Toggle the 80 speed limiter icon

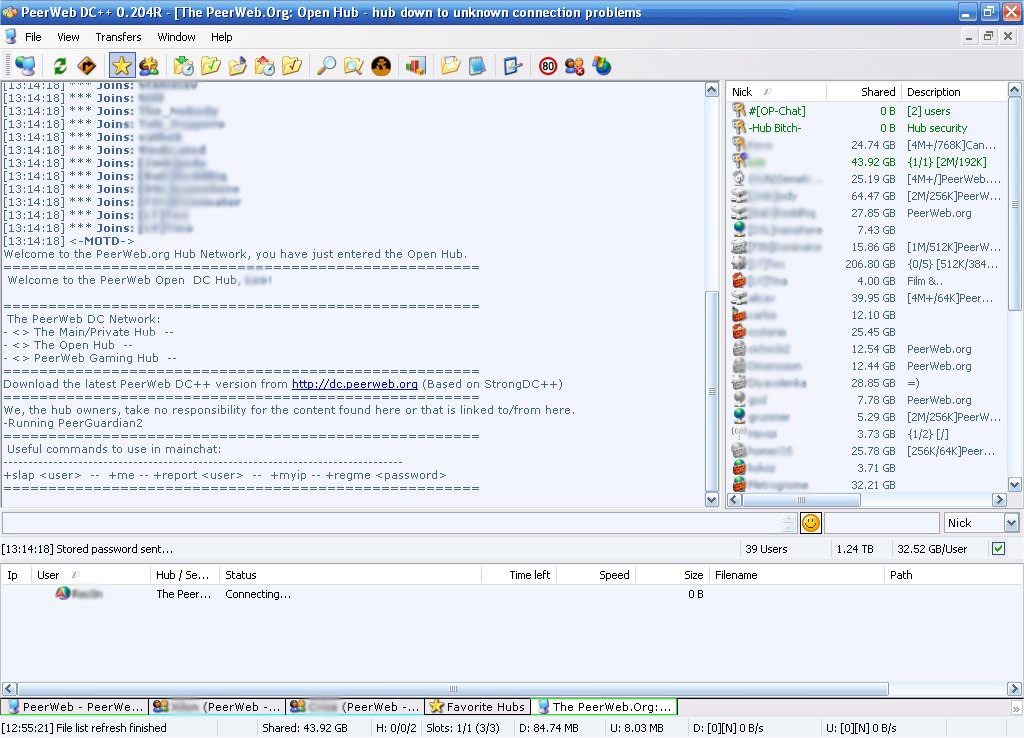(x=548, y=66)
